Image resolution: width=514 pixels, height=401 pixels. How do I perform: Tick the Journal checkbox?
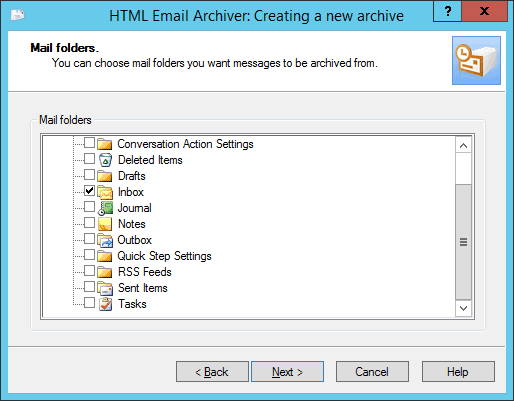tap(89, 207)
